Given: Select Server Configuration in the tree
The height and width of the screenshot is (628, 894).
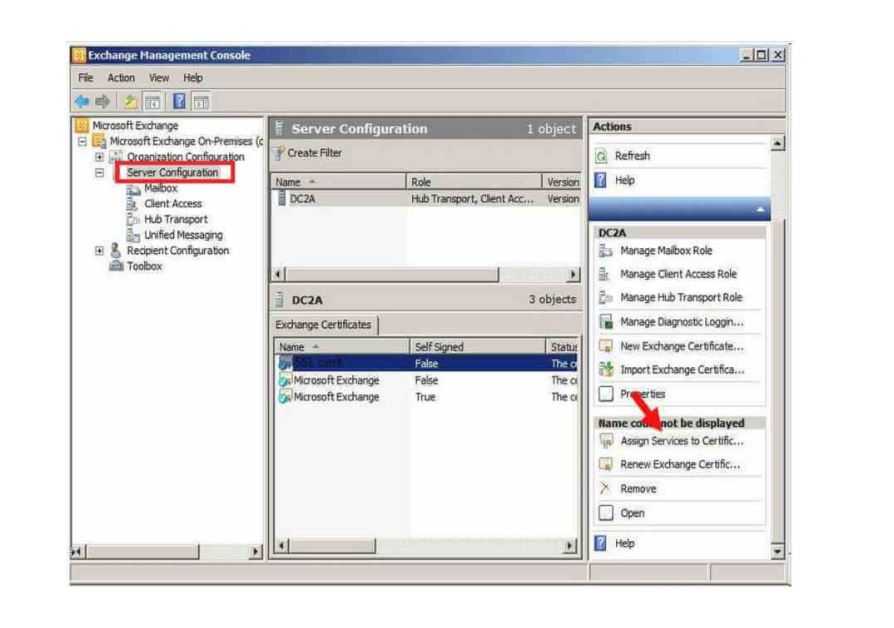Looking at the screenshot, I should pos(172,172).
